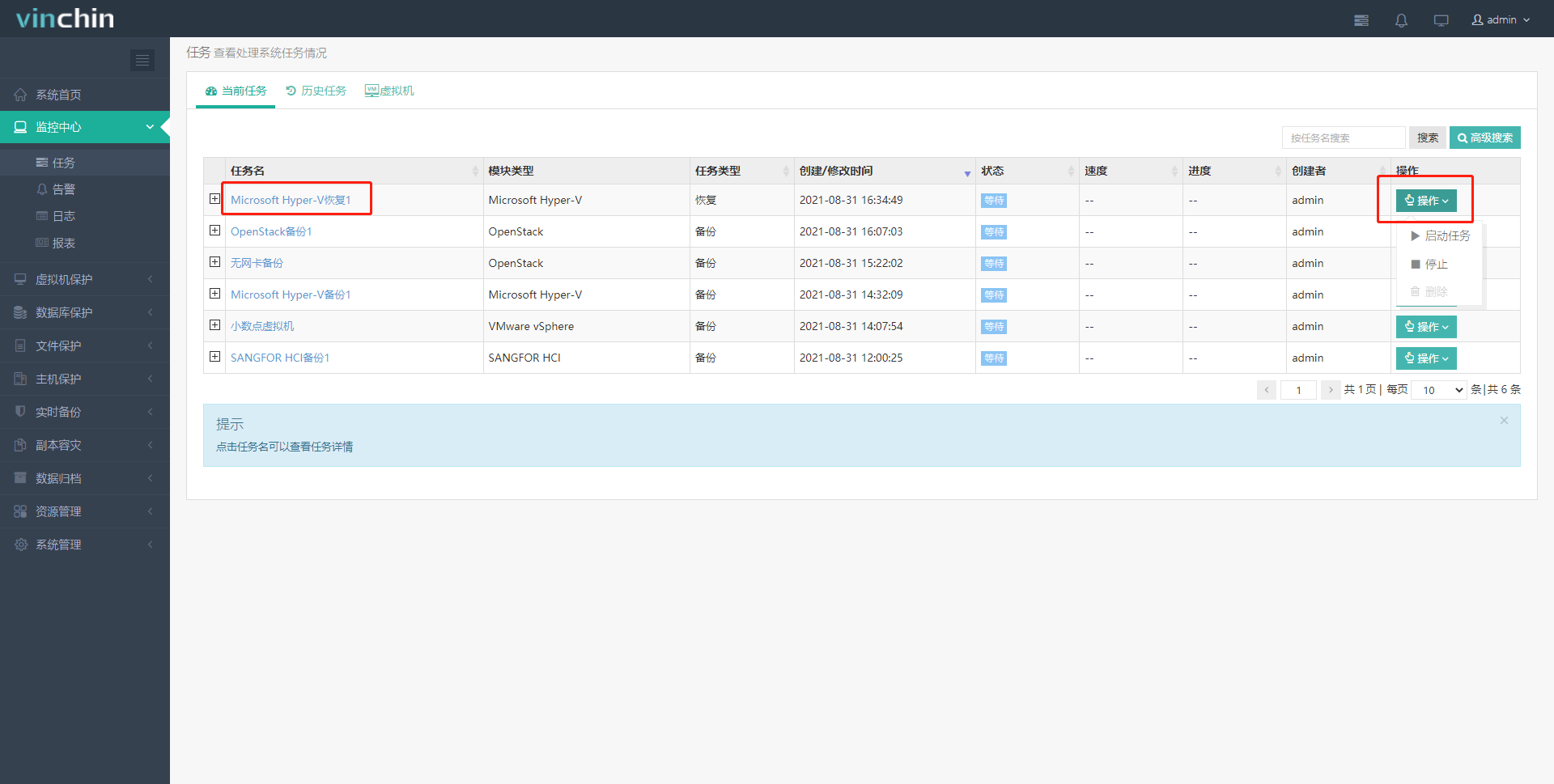The image size is (1554, 784).
Task: Expand row Microsoft Hyper-V恢复1 plus icon
Action: tap(214, 199)
